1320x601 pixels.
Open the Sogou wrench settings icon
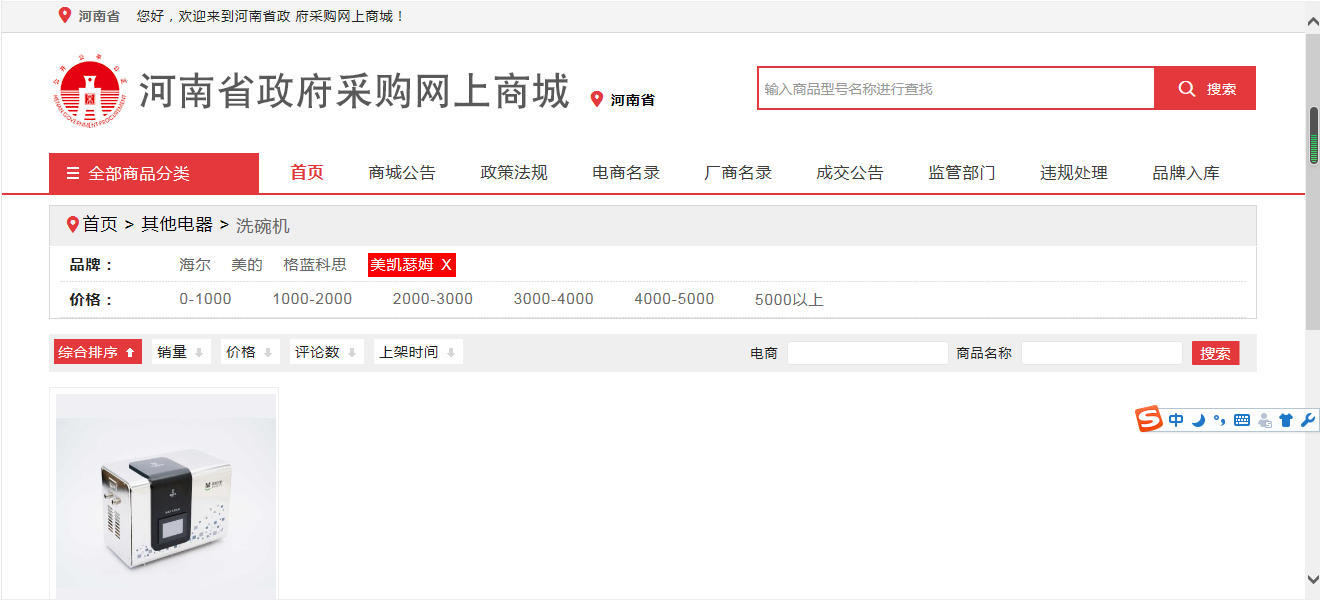[x=1307, y=420]
